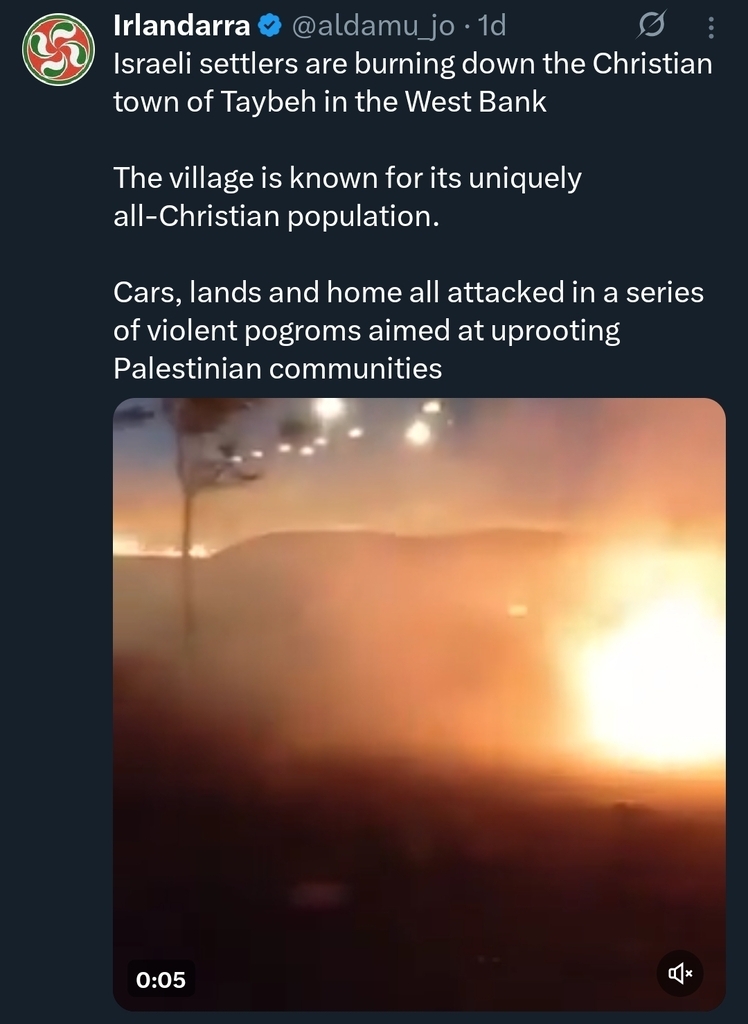This screenshot has height=1024, width=748.
Task: Open Irlandarra's profile avatar picture
Action: pyautogui.click(x=58, y=50)
